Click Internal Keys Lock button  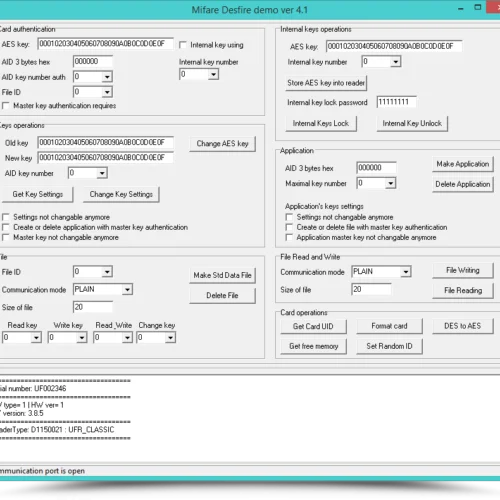pyautogui.click(x=321, y=123)
